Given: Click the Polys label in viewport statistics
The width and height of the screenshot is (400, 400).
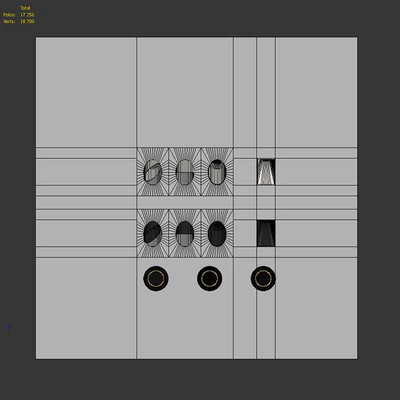Looking at the screenshot, I should pyautogui.click(x=9, y=15).
